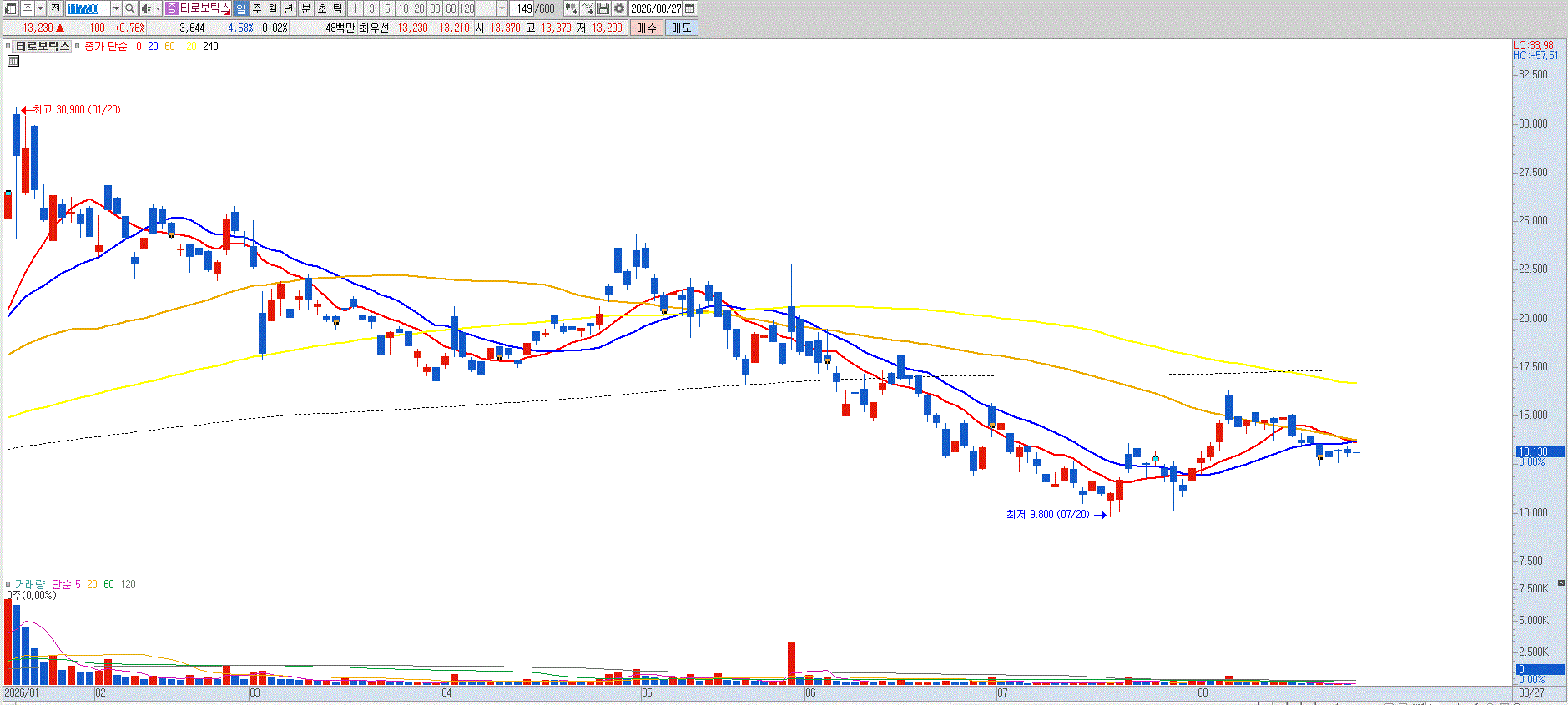Select the greyed interval 120 button in toolbar
The image size is (1568, 705).
click(x=467, y=8)
